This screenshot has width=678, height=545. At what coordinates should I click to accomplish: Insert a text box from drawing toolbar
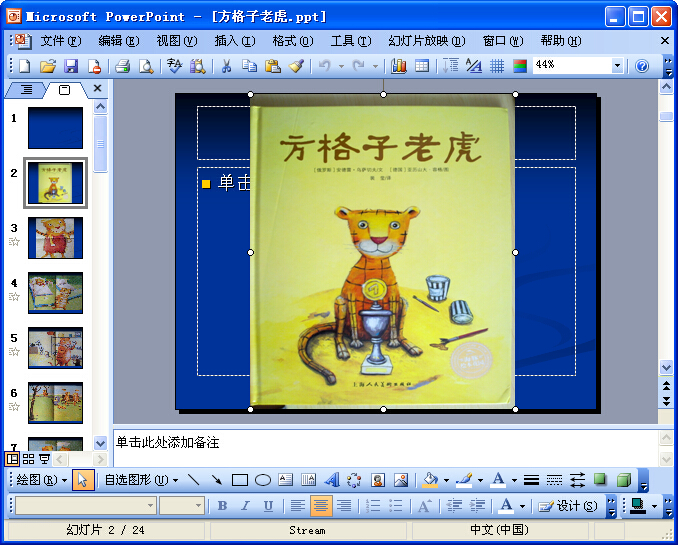pos(285,480)
